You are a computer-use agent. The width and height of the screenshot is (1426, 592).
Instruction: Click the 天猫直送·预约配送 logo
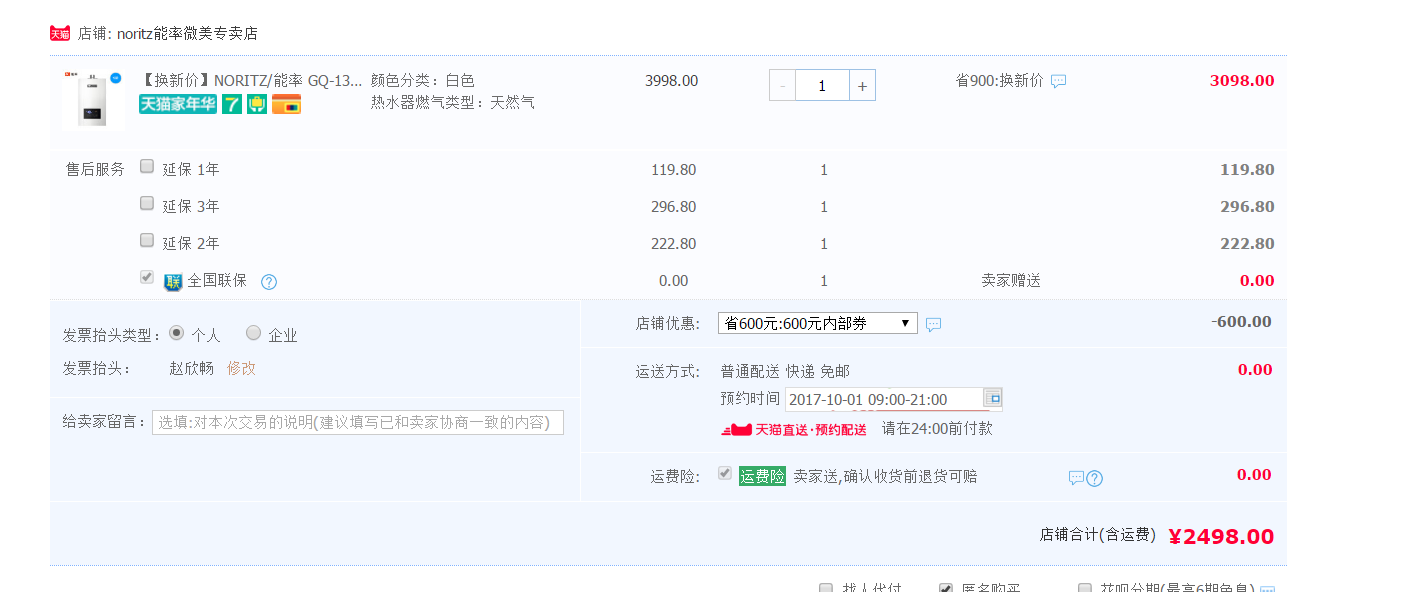pos(794,429)
